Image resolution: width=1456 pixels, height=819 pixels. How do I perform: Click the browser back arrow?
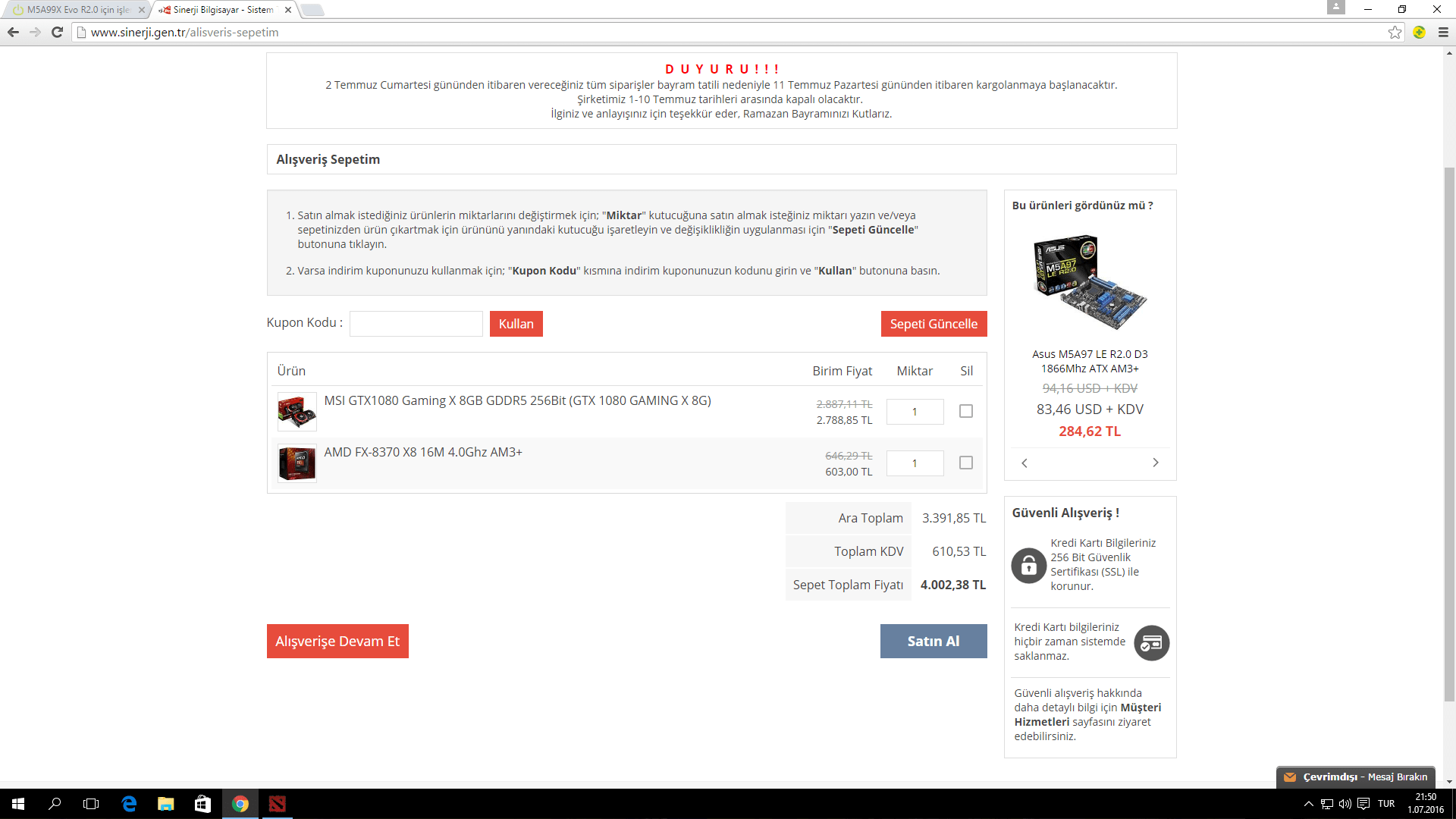click(13, 32)
